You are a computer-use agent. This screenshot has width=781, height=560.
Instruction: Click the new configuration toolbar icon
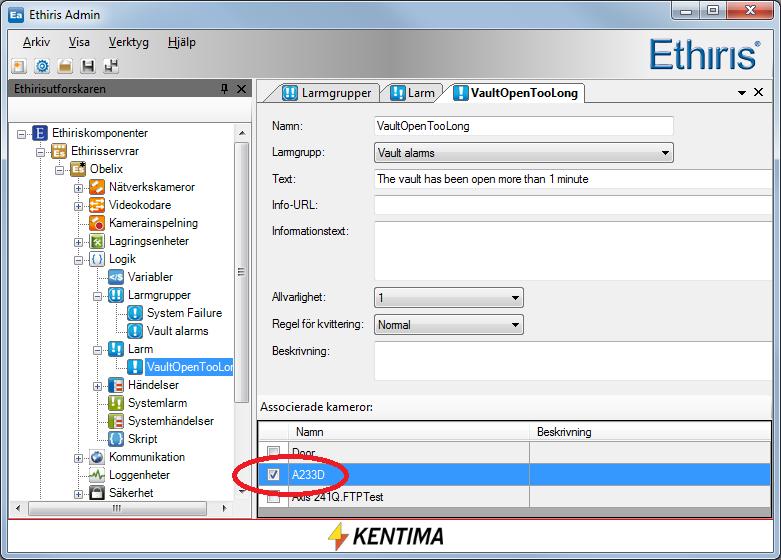[x=19, y=66]
